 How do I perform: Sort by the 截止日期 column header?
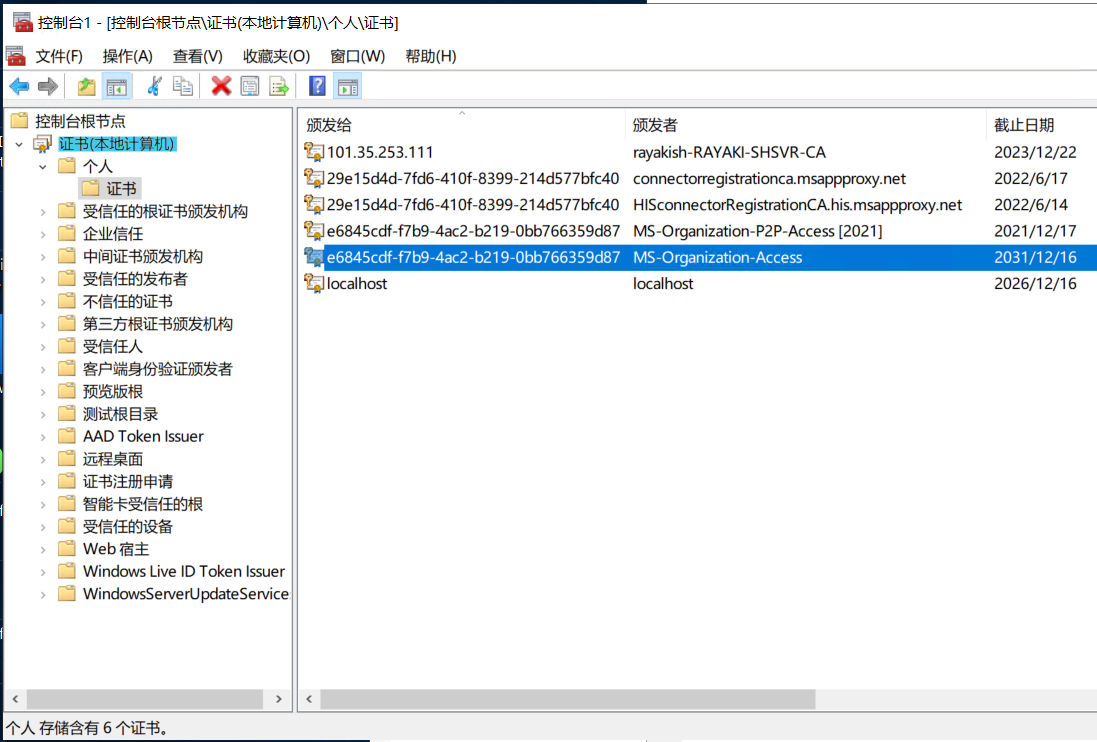click(x=1024, y=125)
